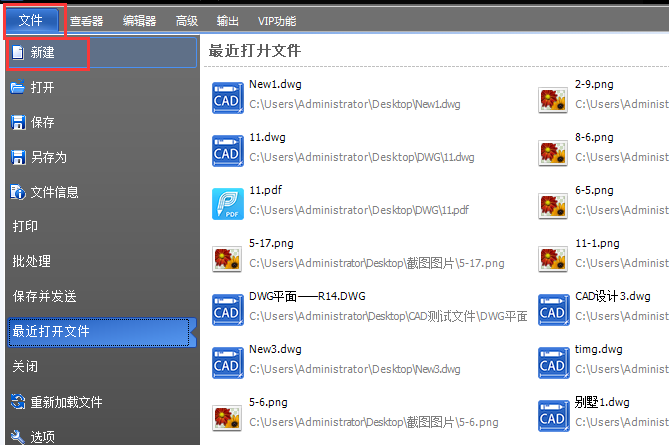Screen dimensions: 669x445
Task: Click the 文件信息 info icon
Action: pos(18,192)
